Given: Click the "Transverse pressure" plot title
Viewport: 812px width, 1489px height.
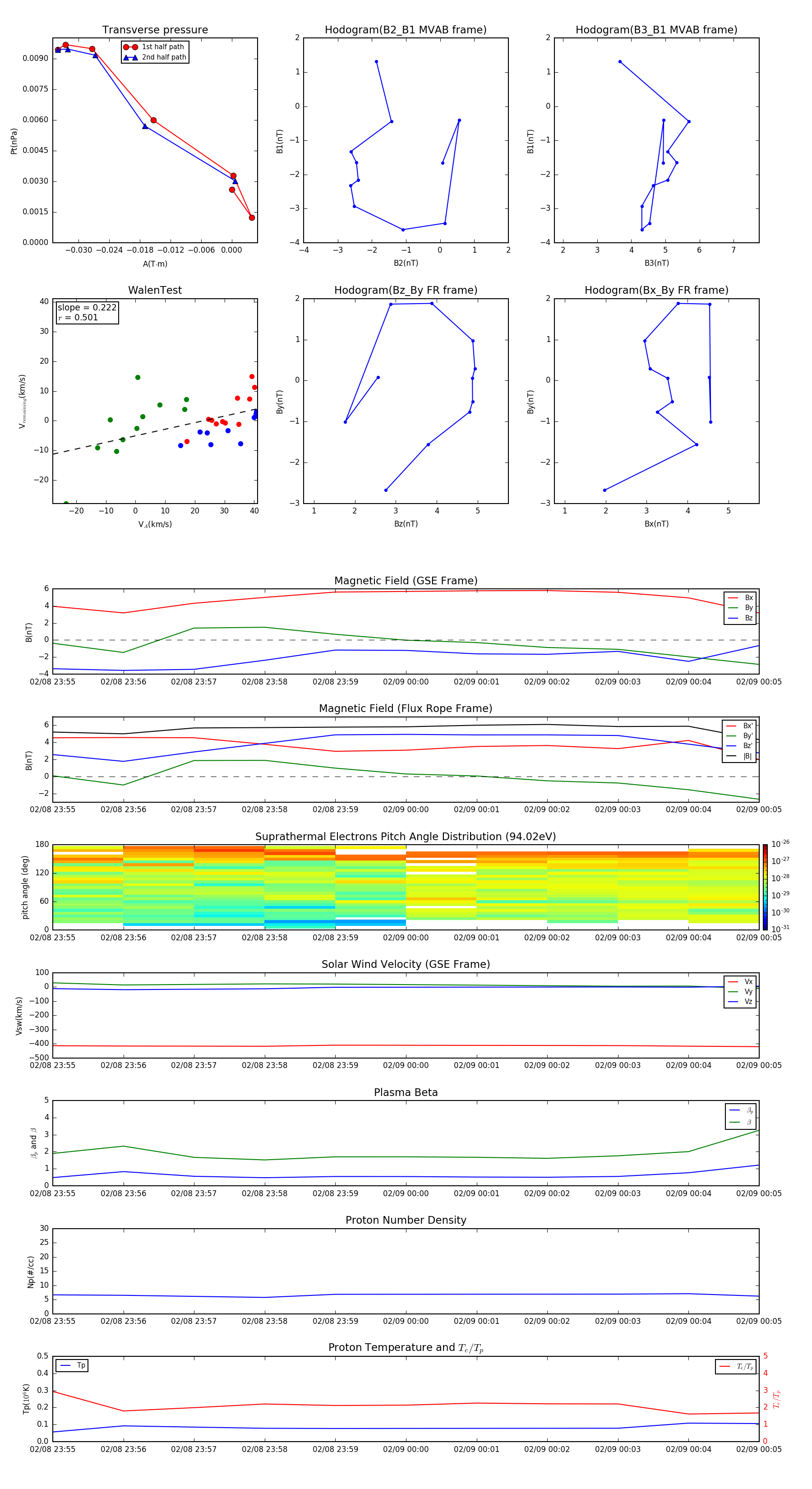Looking at the screenshot, I should pyautogui.click(x=155, y=30).
